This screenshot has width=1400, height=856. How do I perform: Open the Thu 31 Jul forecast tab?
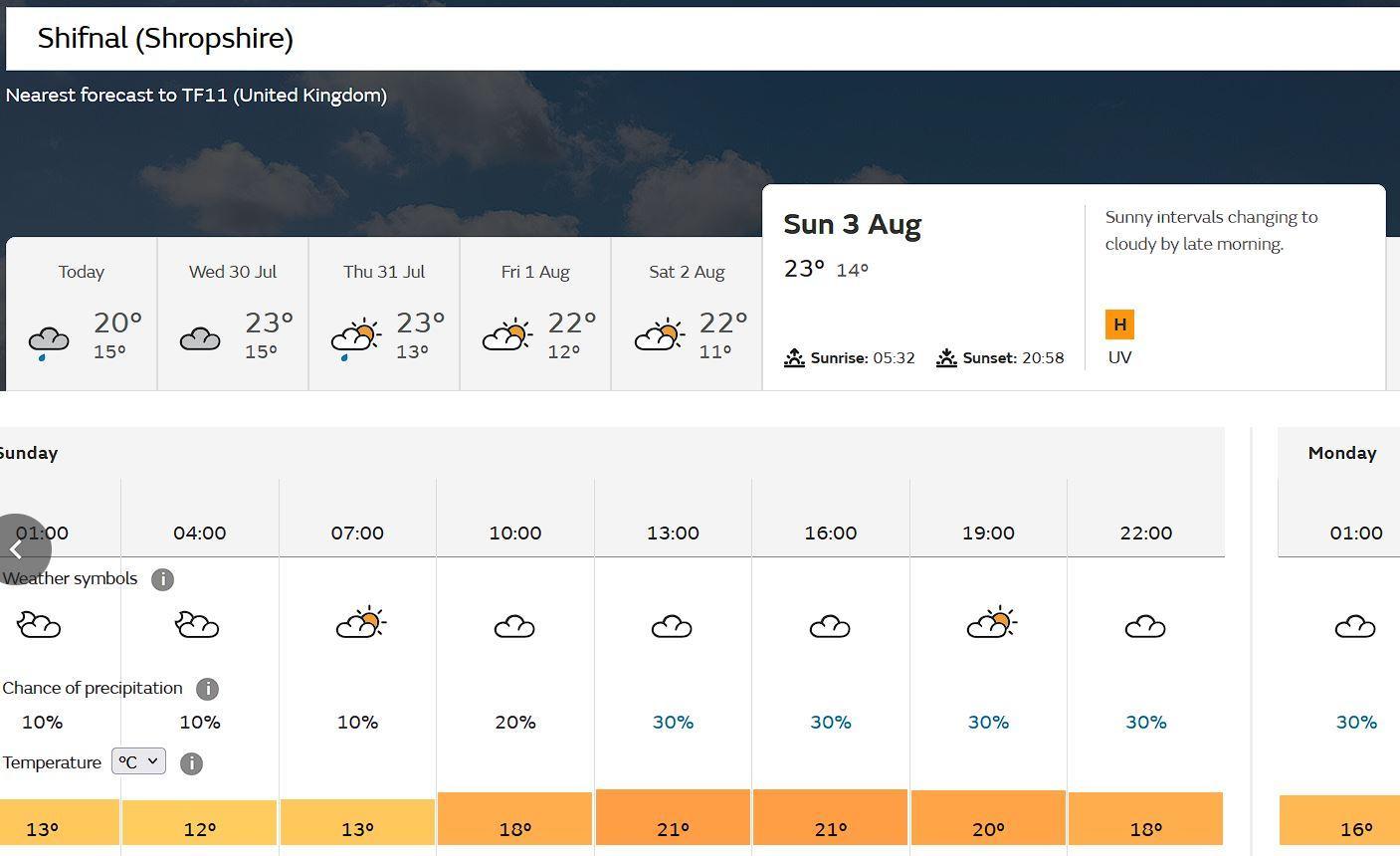coord(384,314)
